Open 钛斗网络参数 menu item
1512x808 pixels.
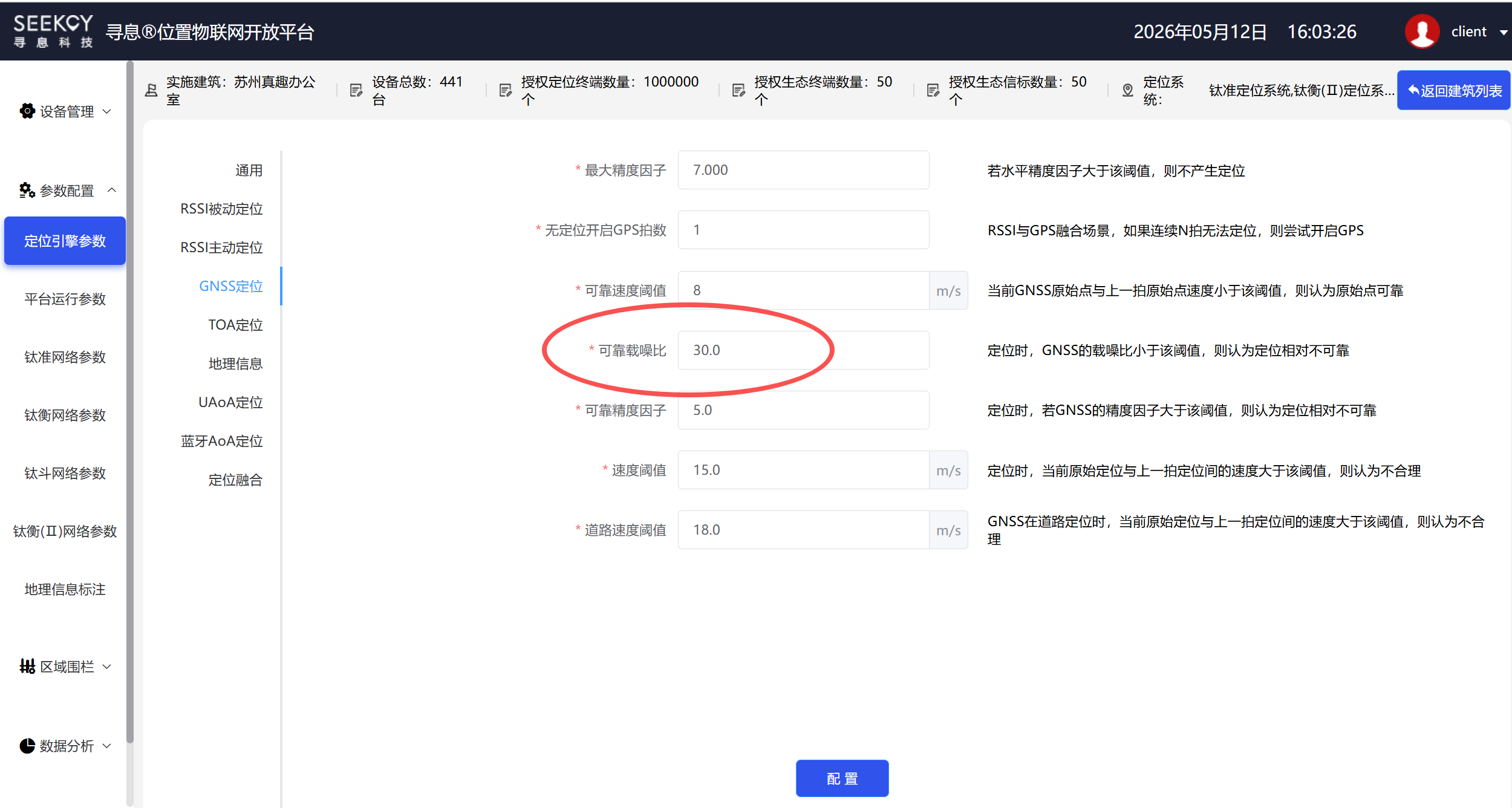click(65, 473)
